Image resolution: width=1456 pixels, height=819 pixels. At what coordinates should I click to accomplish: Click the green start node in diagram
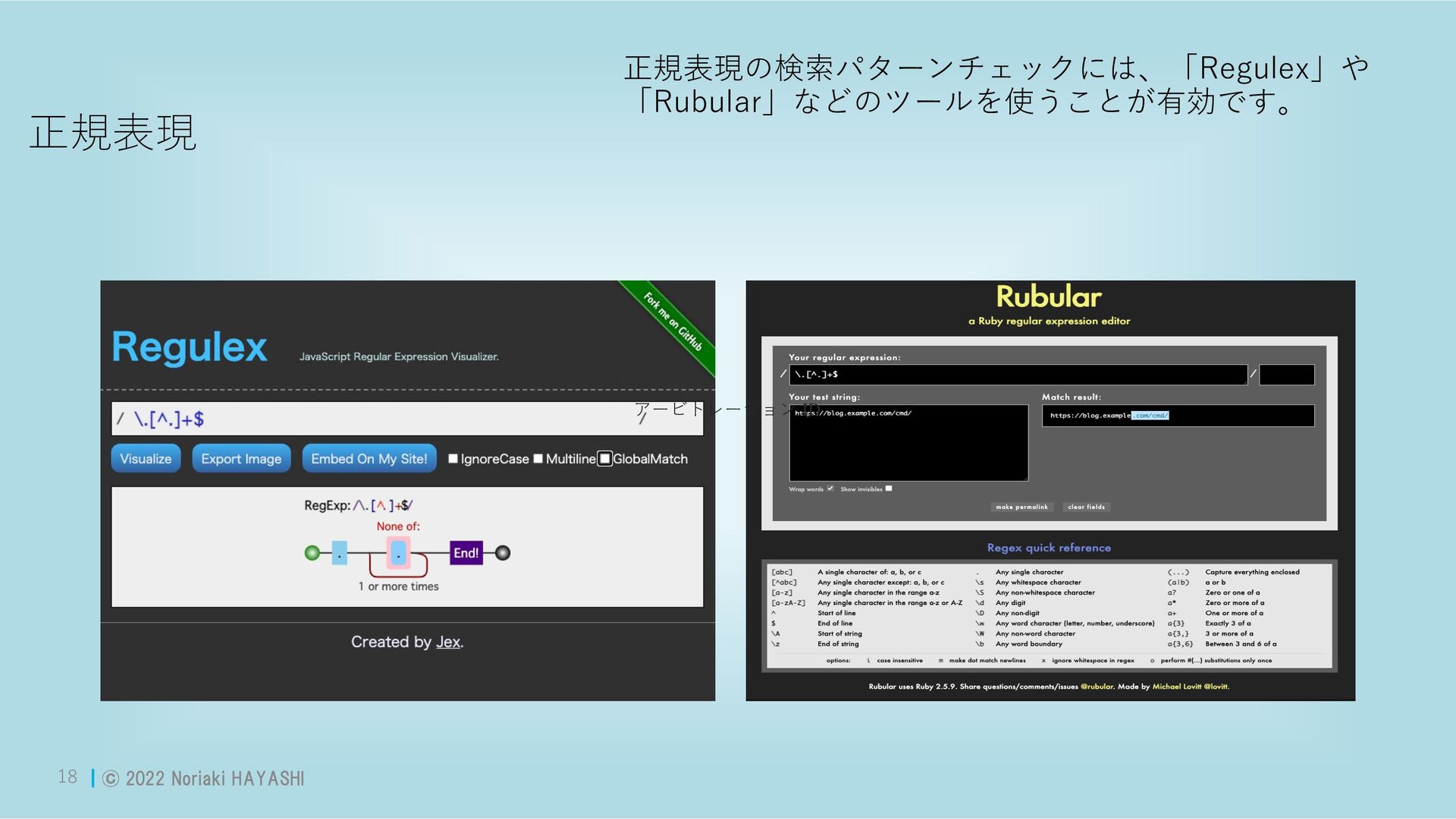(x=312, y=553)
